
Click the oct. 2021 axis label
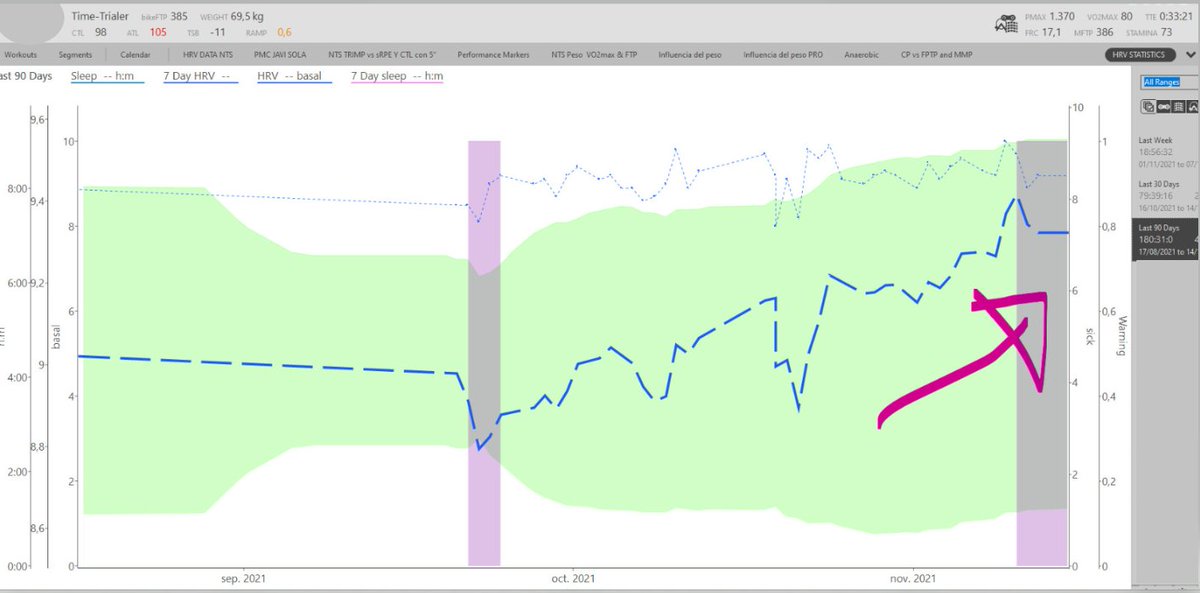point(574,578)
